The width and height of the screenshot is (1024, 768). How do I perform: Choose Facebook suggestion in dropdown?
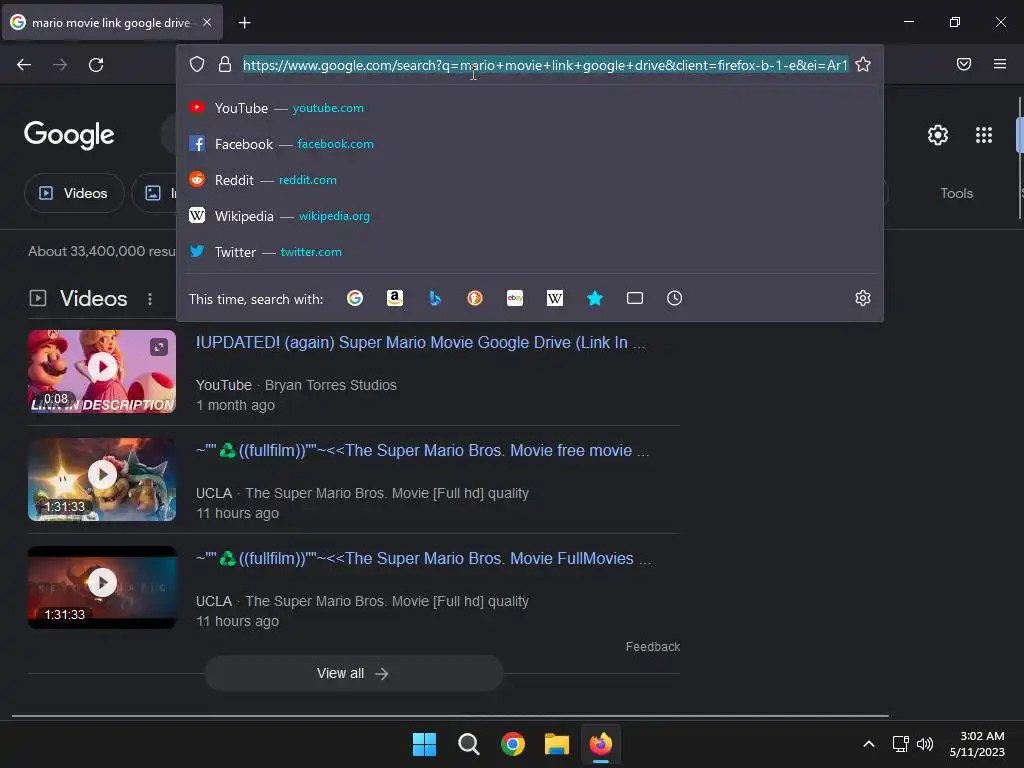point(529,144)
